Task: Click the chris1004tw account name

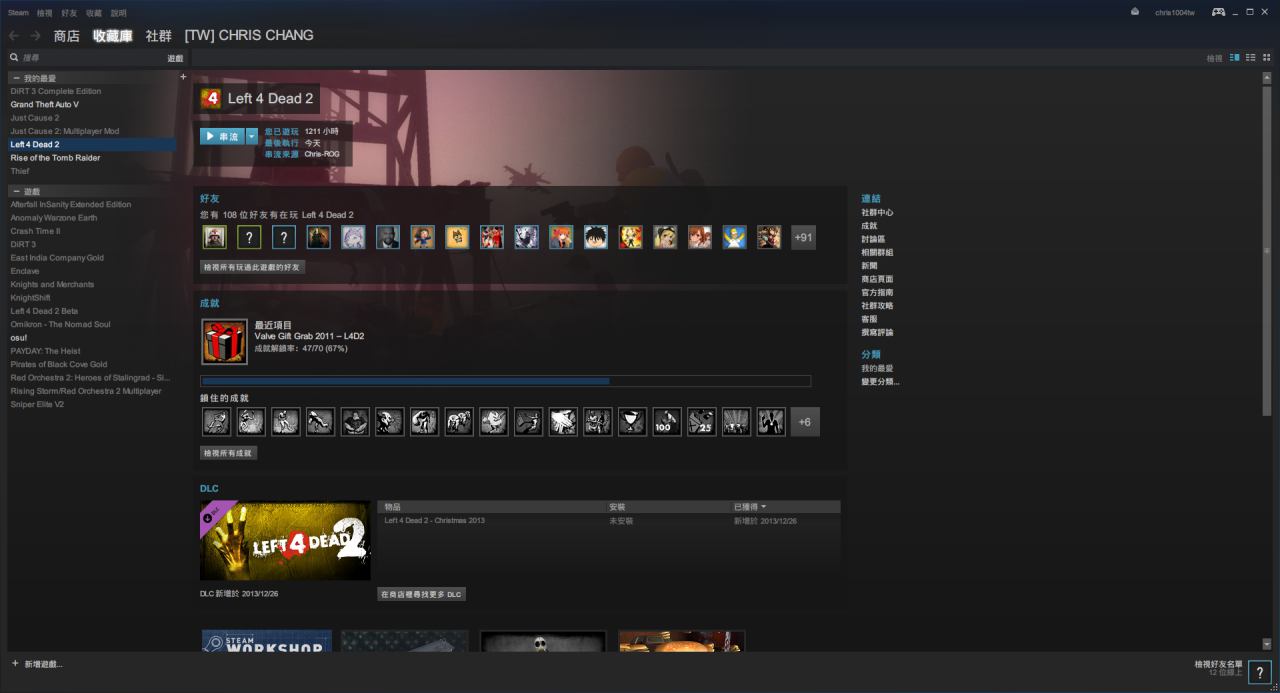Action: coord(1174,13)
